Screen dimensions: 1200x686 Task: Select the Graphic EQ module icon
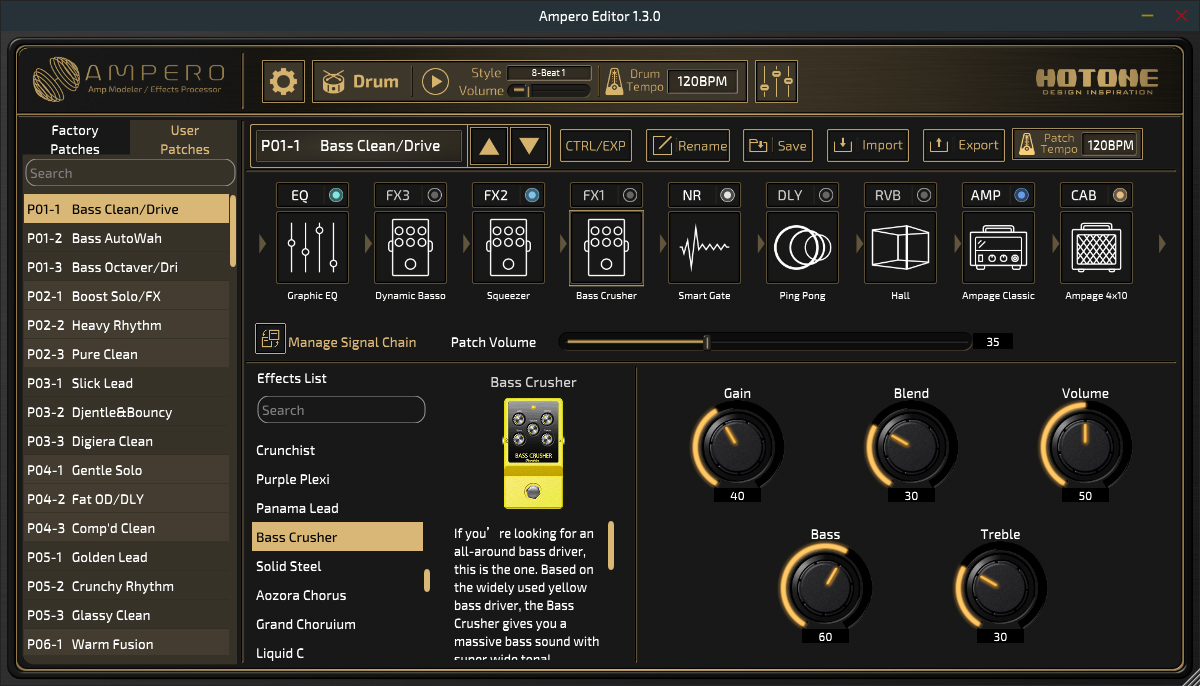312,247
